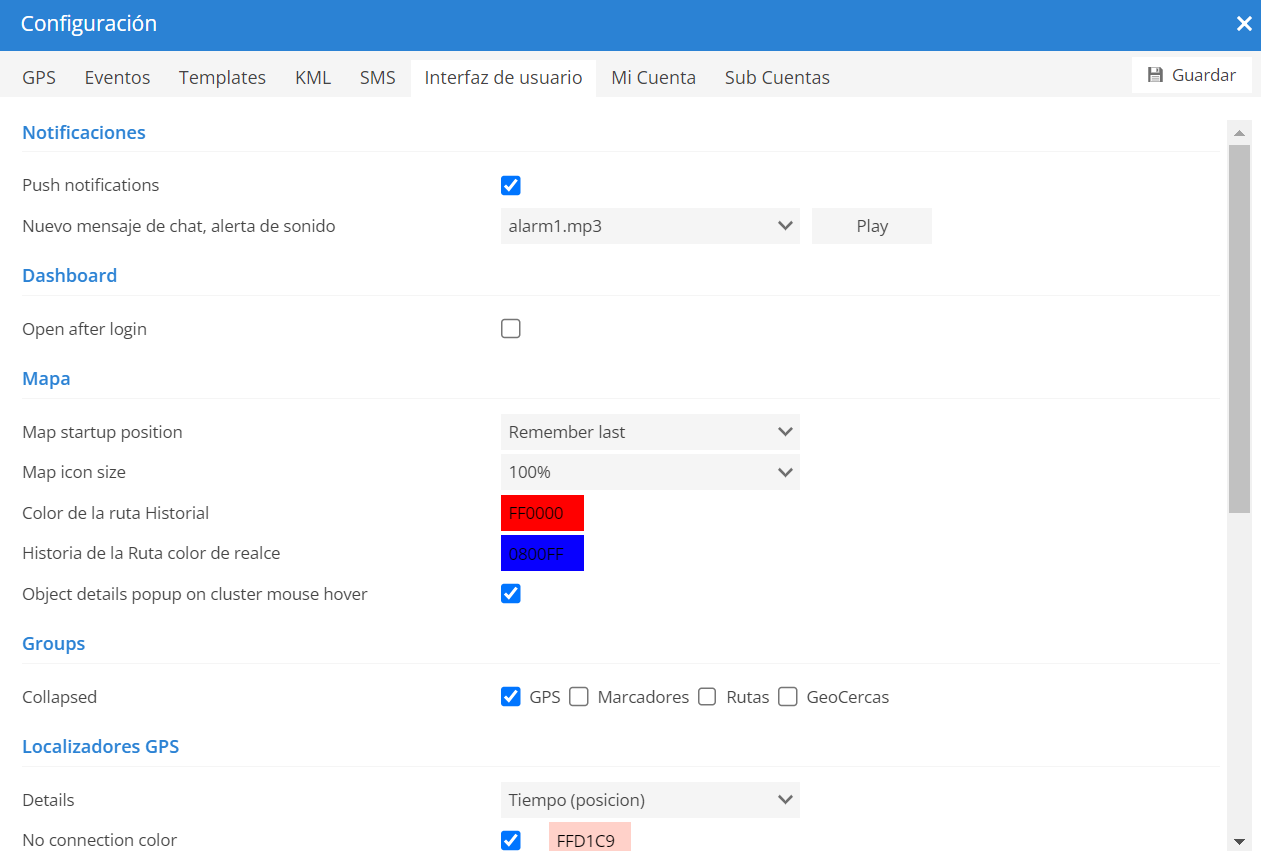The width and height of the screenshot is (1261, 851).
Task: Enable Open after login checkbox
Action: coord(511,329)
